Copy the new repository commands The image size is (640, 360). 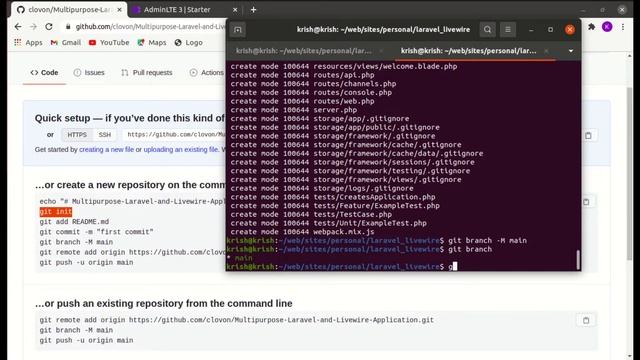pyautogui.click(x=586, y=202)
